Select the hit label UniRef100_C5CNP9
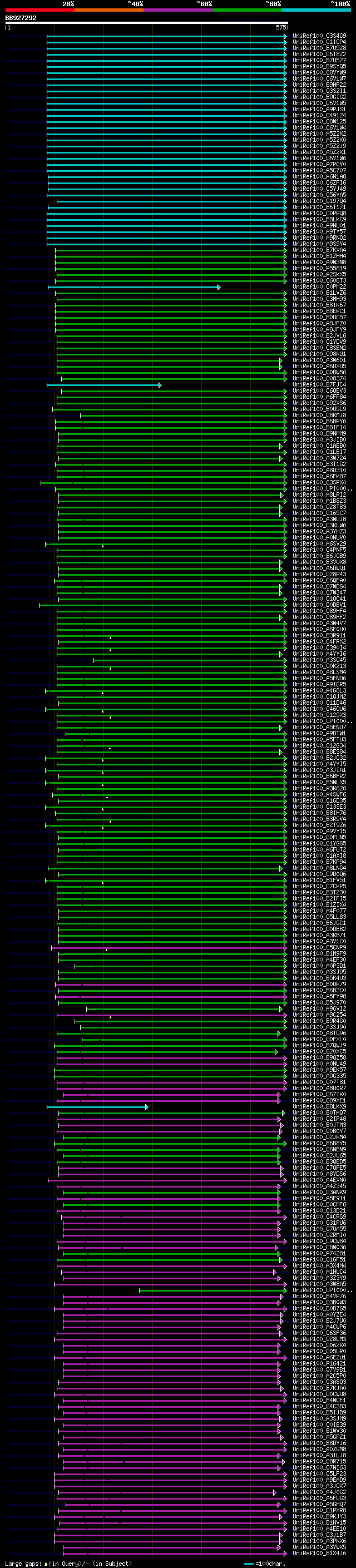Viewport: 356px width, 1568px height. point(319,948)
